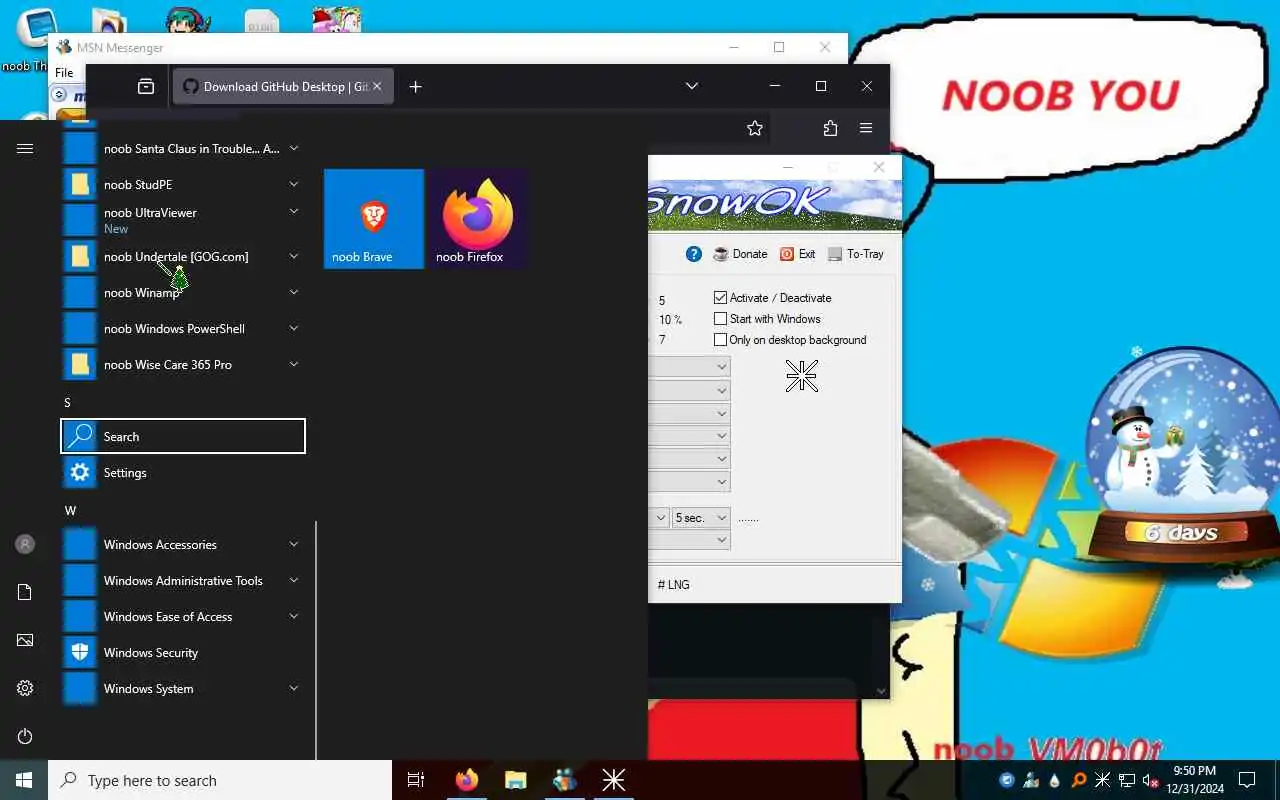The height and width of the screenshot is (800, 1280).
Task: Click the Windows Start button
Action: pos(24,780)
